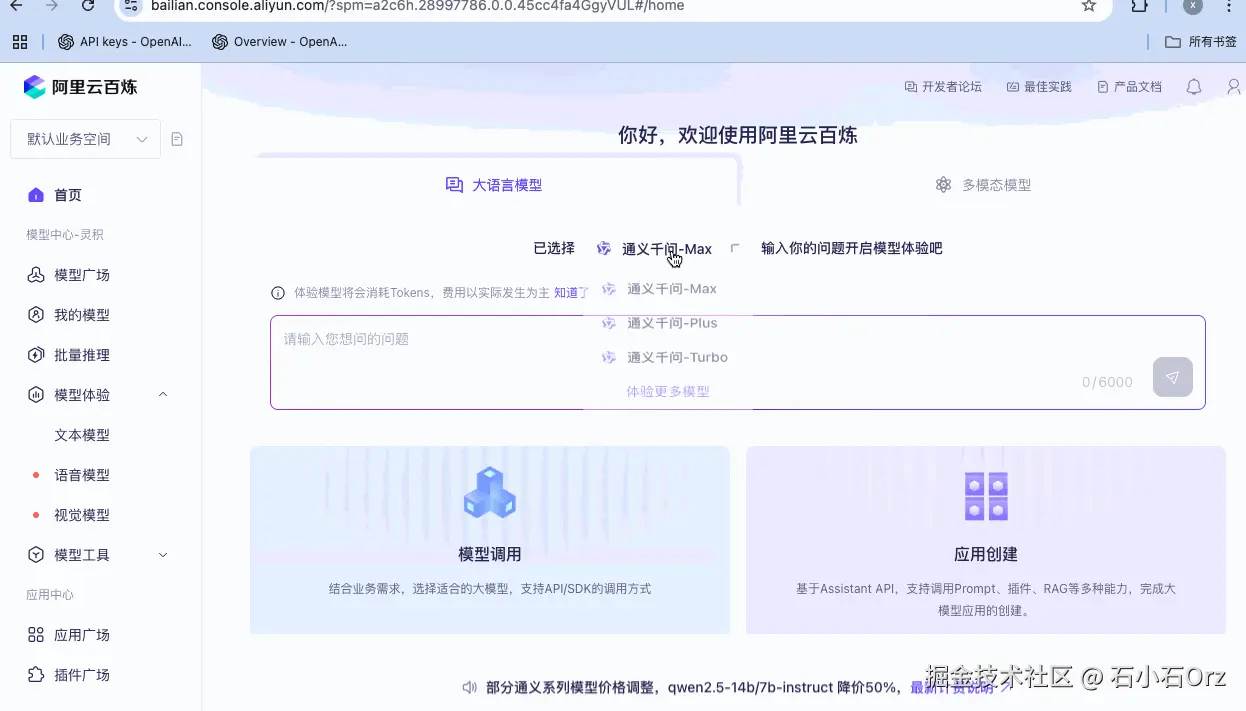This screenshot has height=711, width=1246.
Task: Collapse the 模型体验 section chevron
Action: [x=163, y=395]
